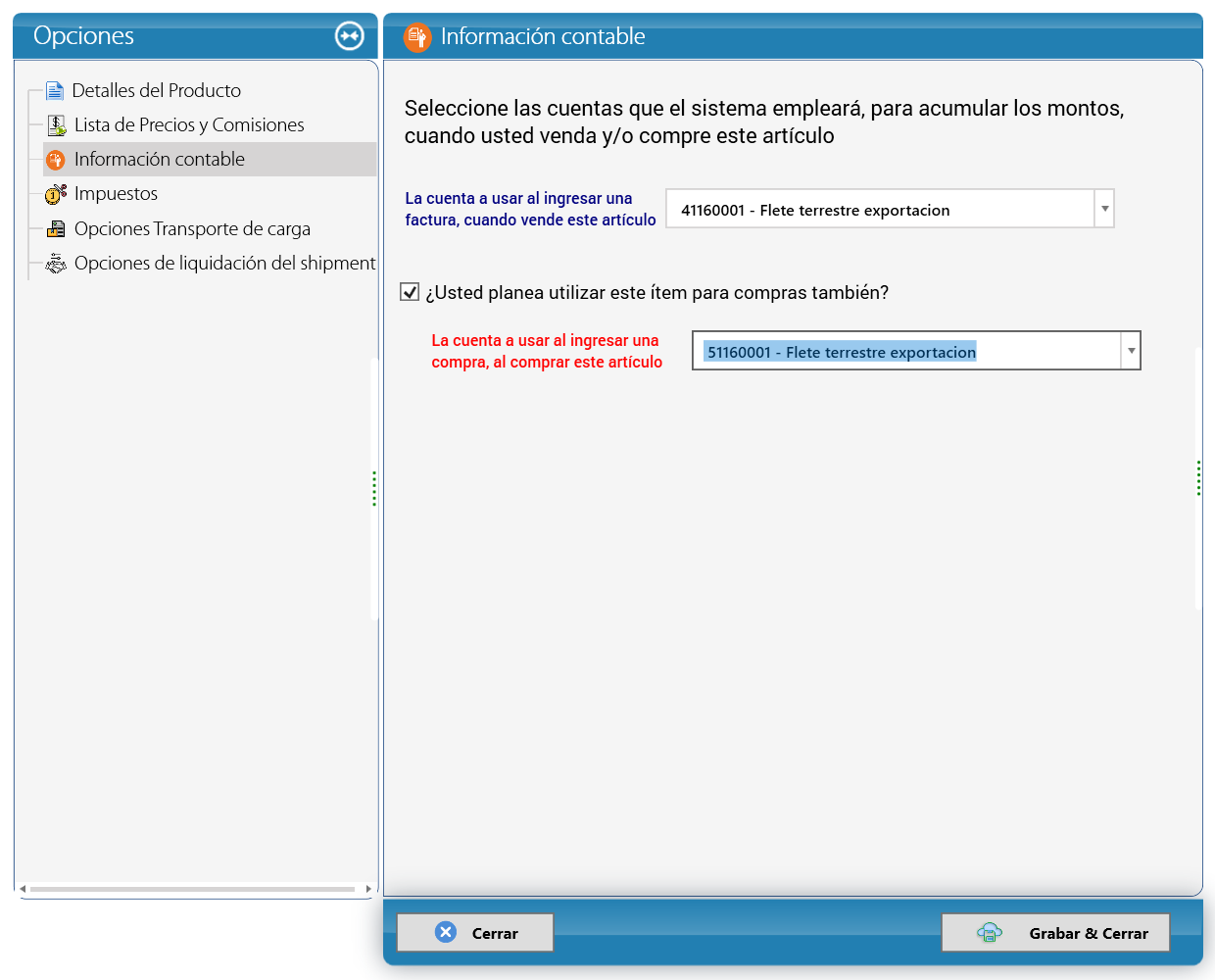
Task: Click the red label about the compra account
Action: tap(547, 351)
